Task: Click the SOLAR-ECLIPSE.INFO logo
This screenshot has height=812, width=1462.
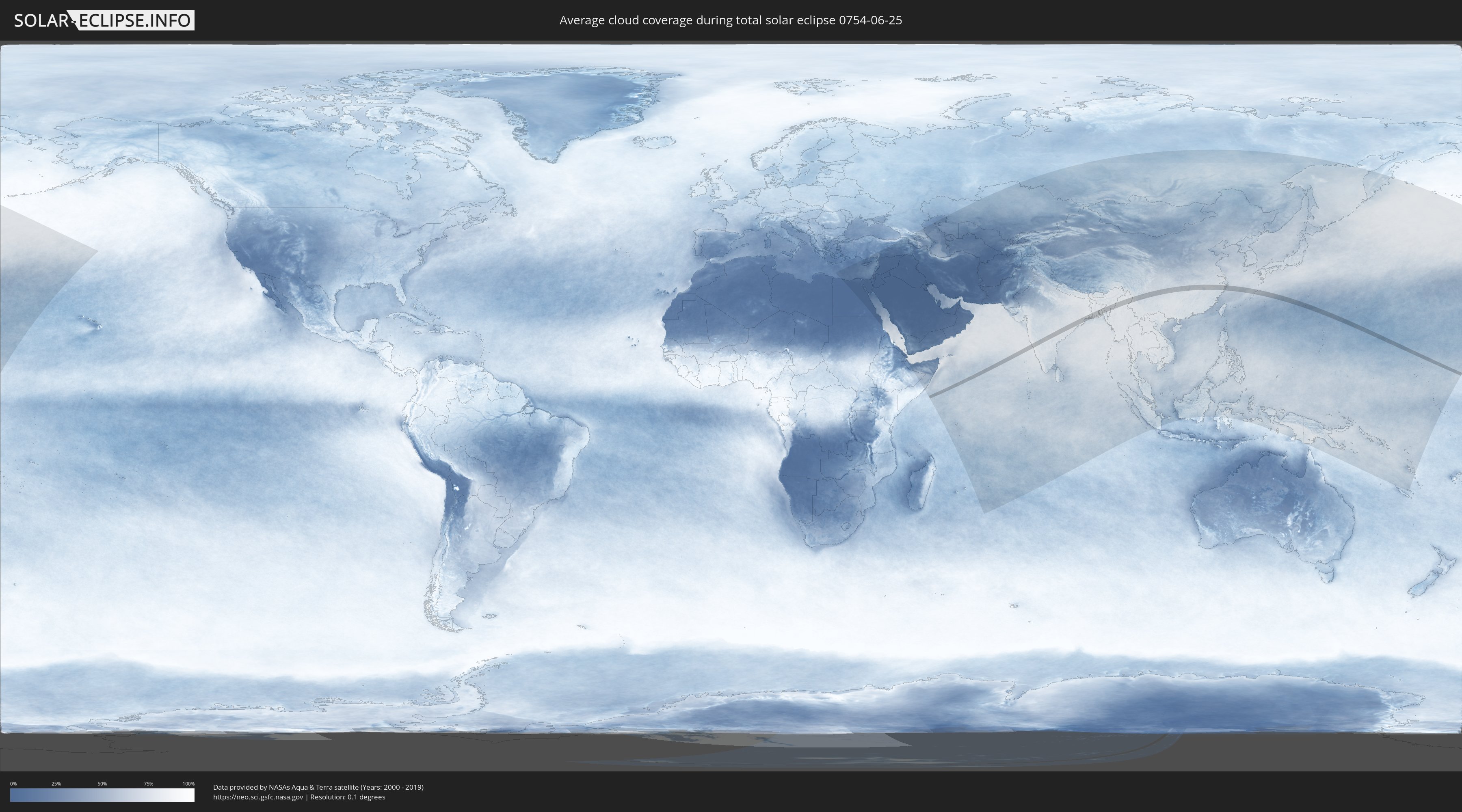Action: click(104, 20)
